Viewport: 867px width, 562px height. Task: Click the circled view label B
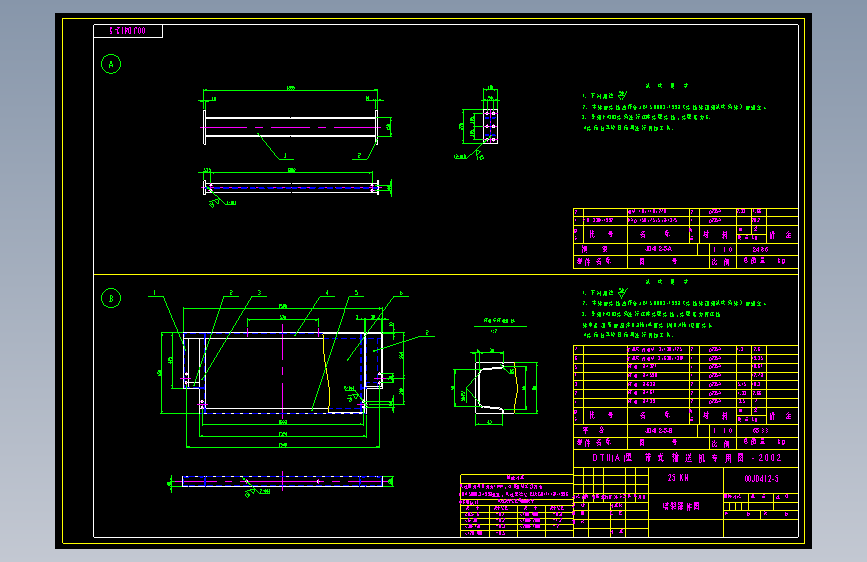point(111,299)
